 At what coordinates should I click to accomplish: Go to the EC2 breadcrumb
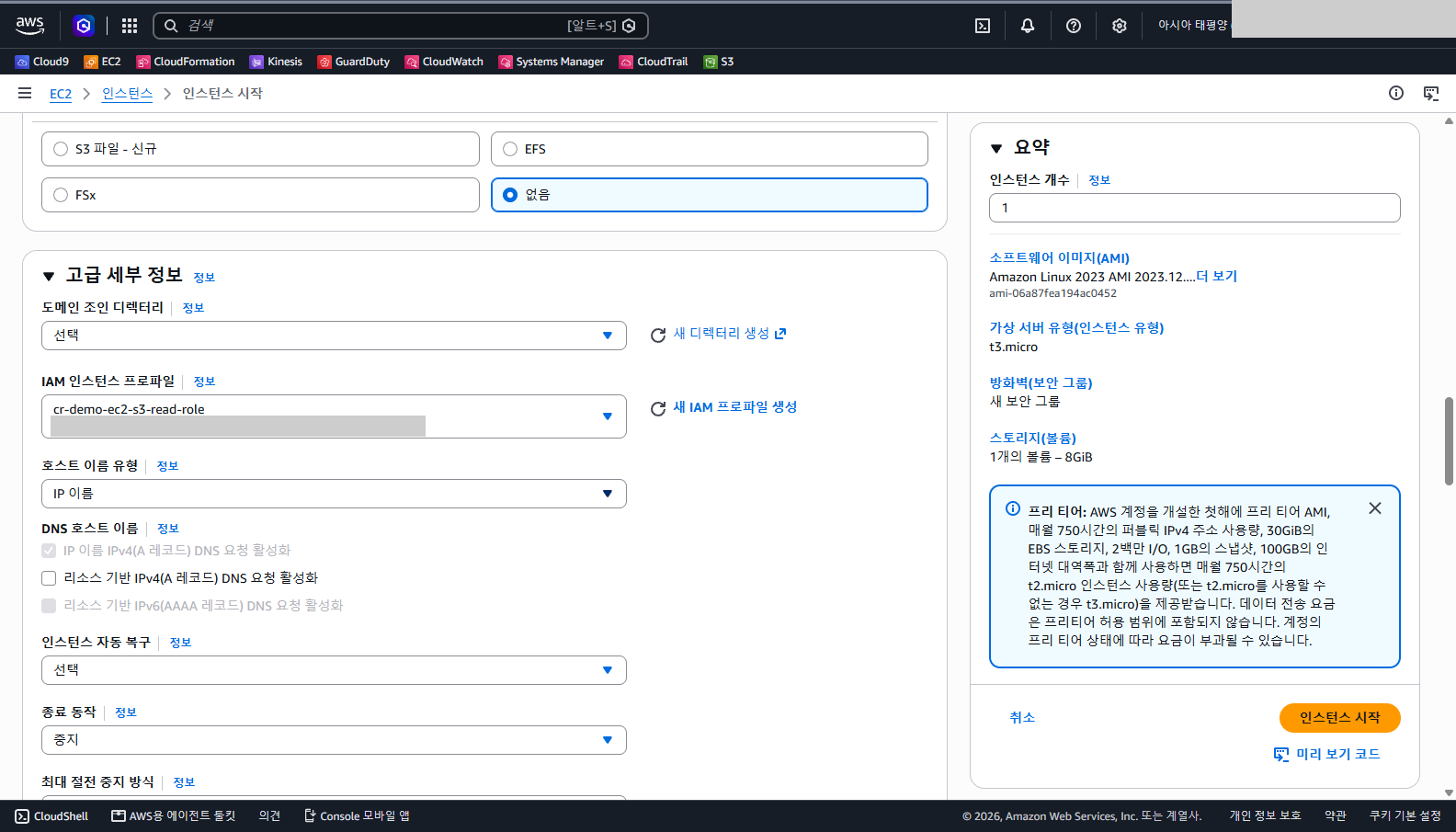[x=61, y=94]
